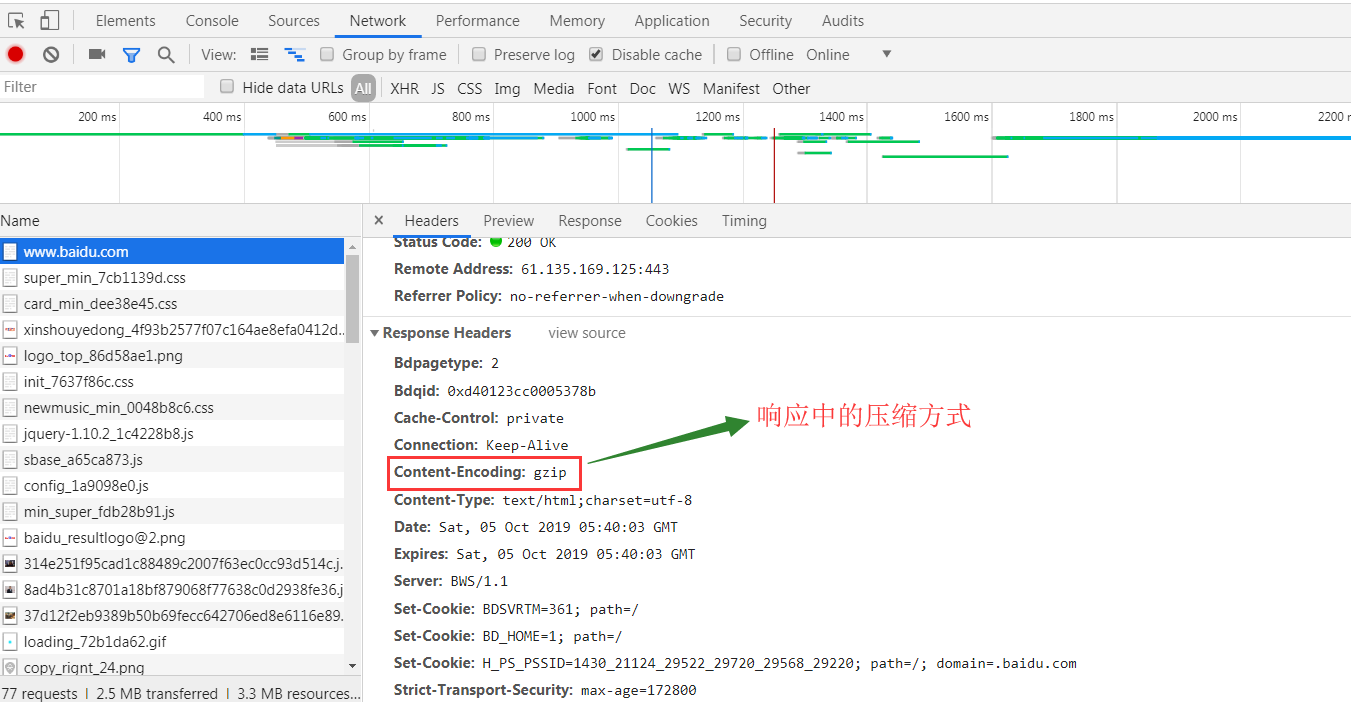Screen dimensions: 1351x702
Task: Show the waterfall overview icon
Action: [x=294, y=55]
